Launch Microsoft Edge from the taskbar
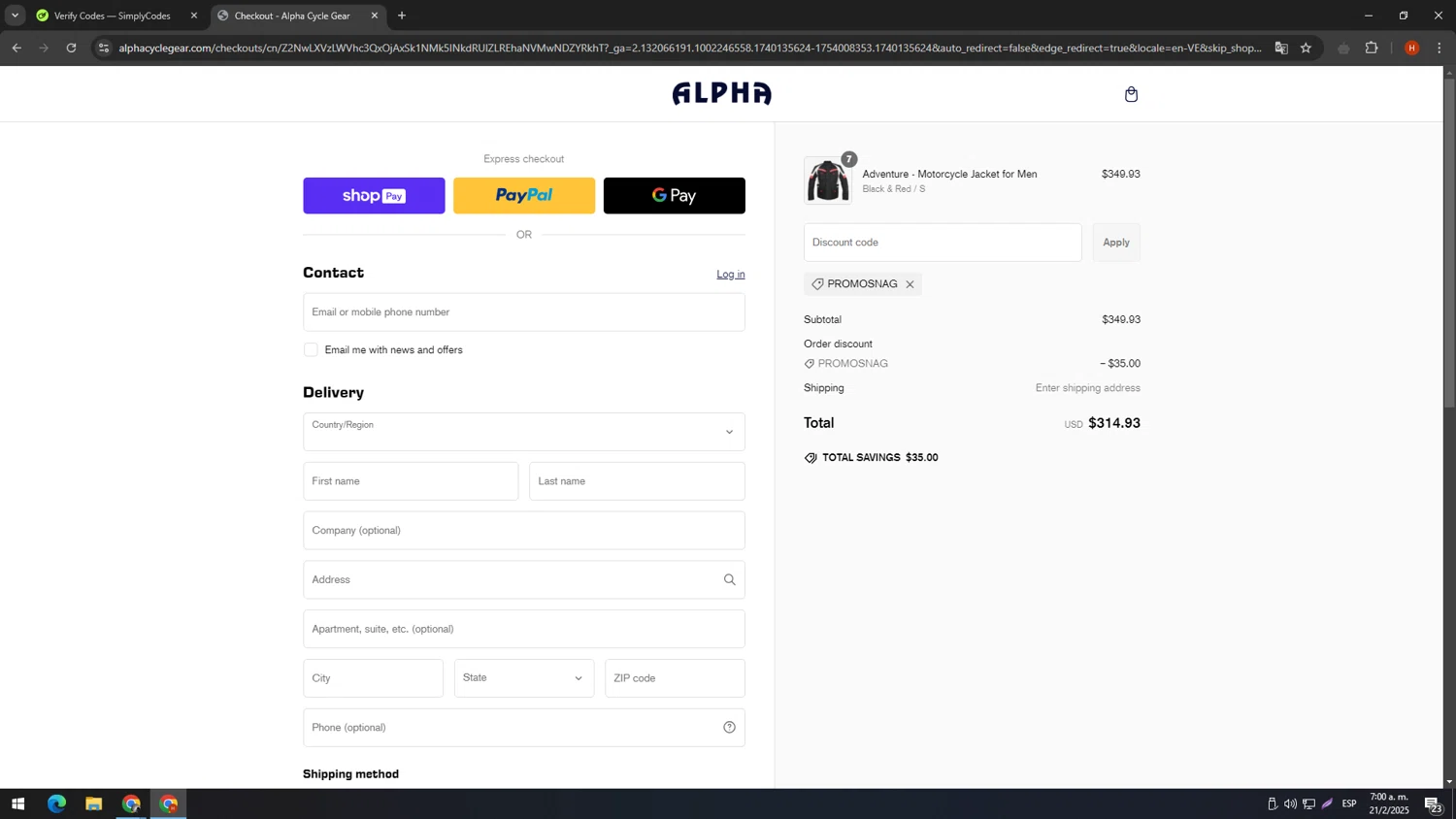Screen dimensions: 1456x819 [x=56, y=804]
